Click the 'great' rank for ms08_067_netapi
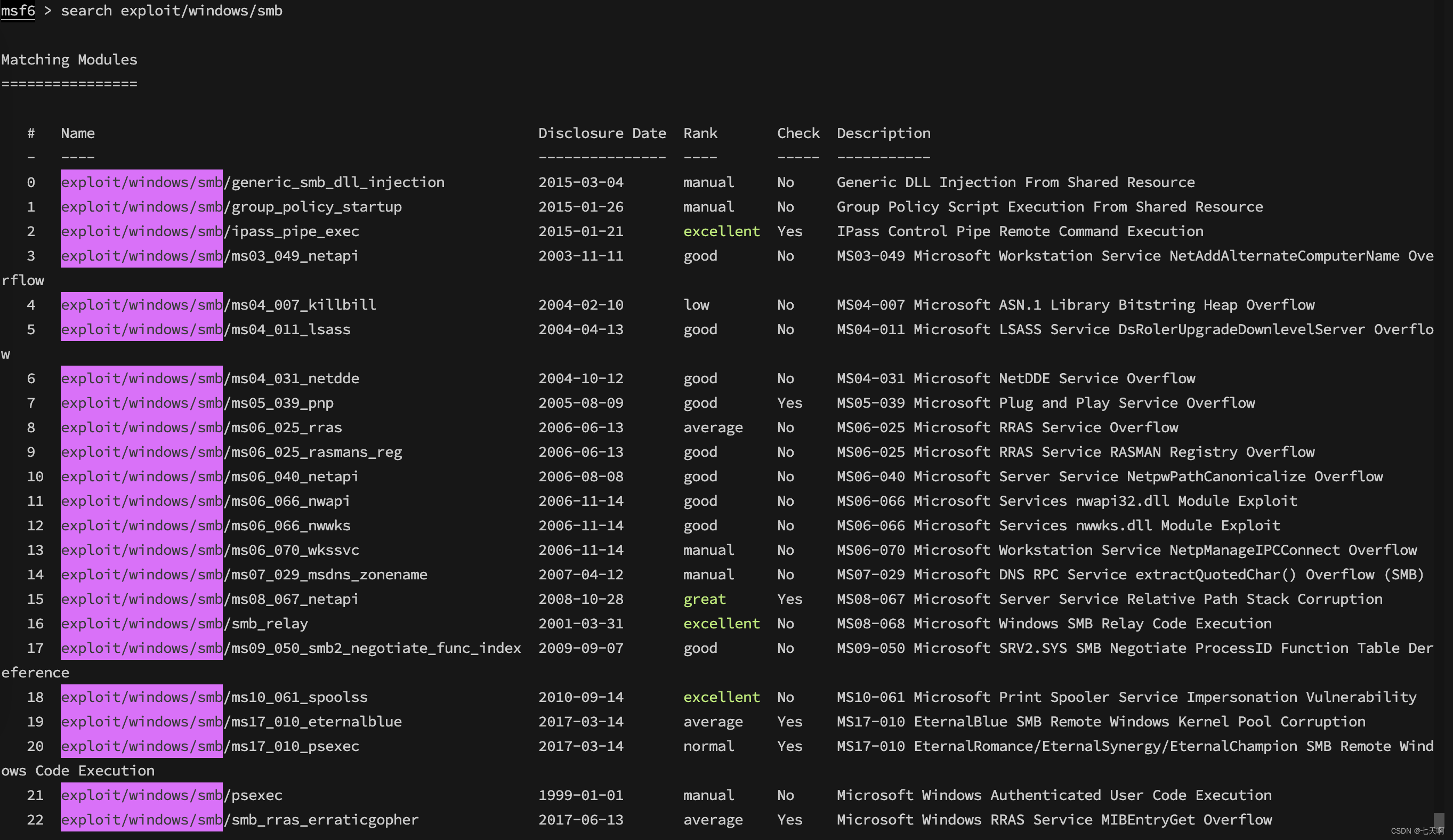Viewport: 1453px width, 840px height. [705, 599]
